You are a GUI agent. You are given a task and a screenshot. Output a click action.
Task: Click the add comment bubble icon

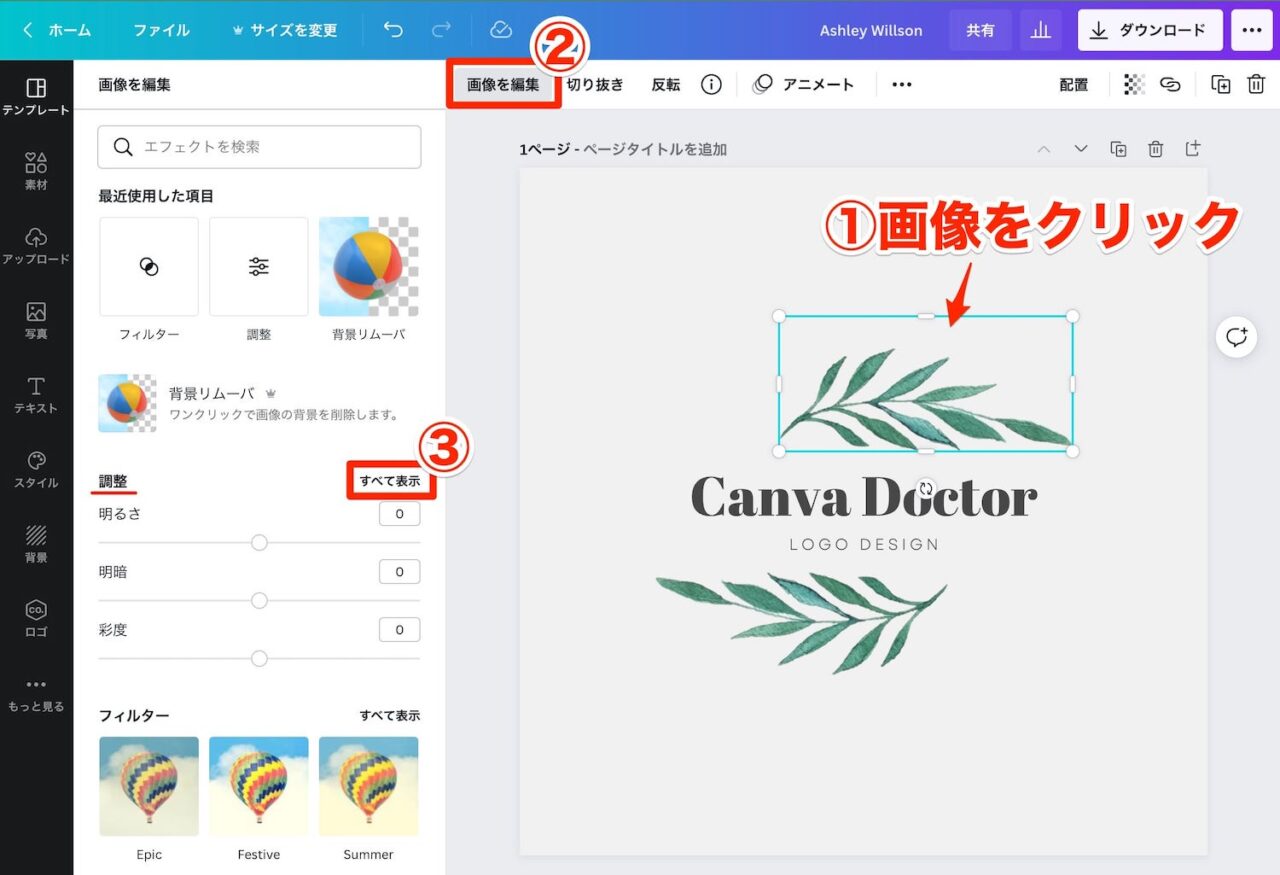point(1237,337)
